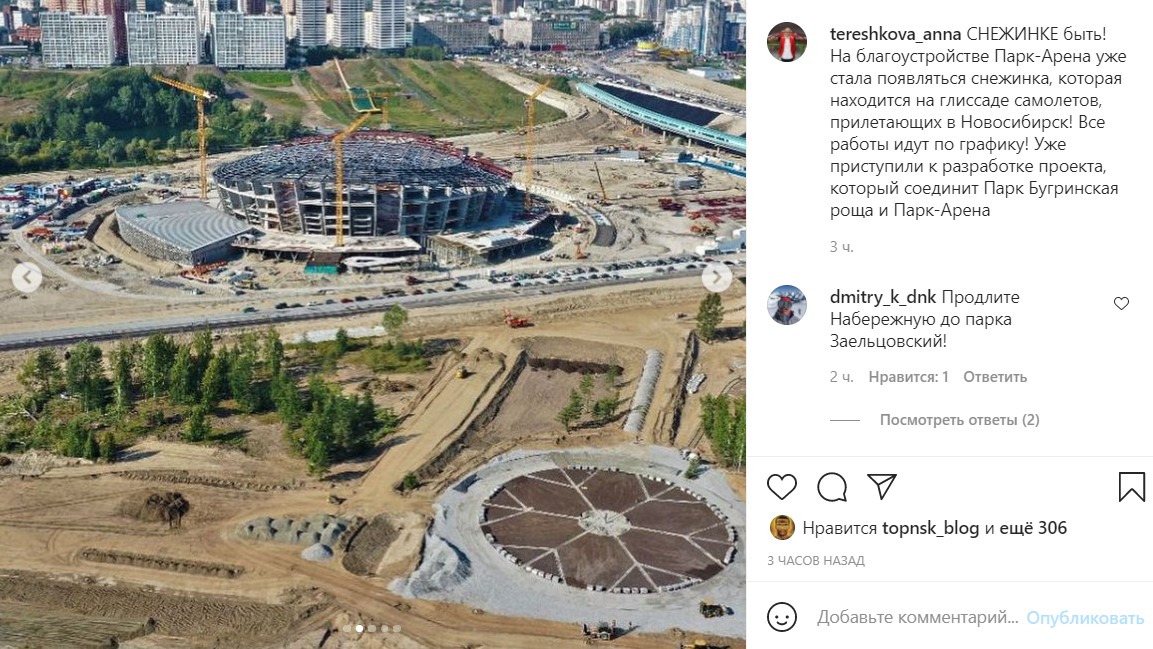This screenshot has width=1153, height=649.
Task: Open comments via speech bubble icon
Action: click(x=832, y=487)
